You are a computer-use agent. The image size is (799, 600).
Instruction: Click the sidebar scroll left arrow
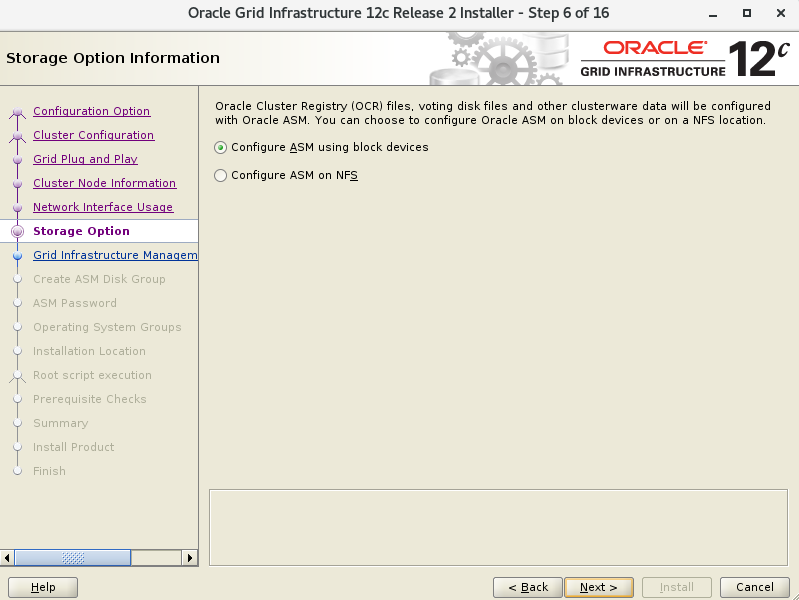coord(8,557)
